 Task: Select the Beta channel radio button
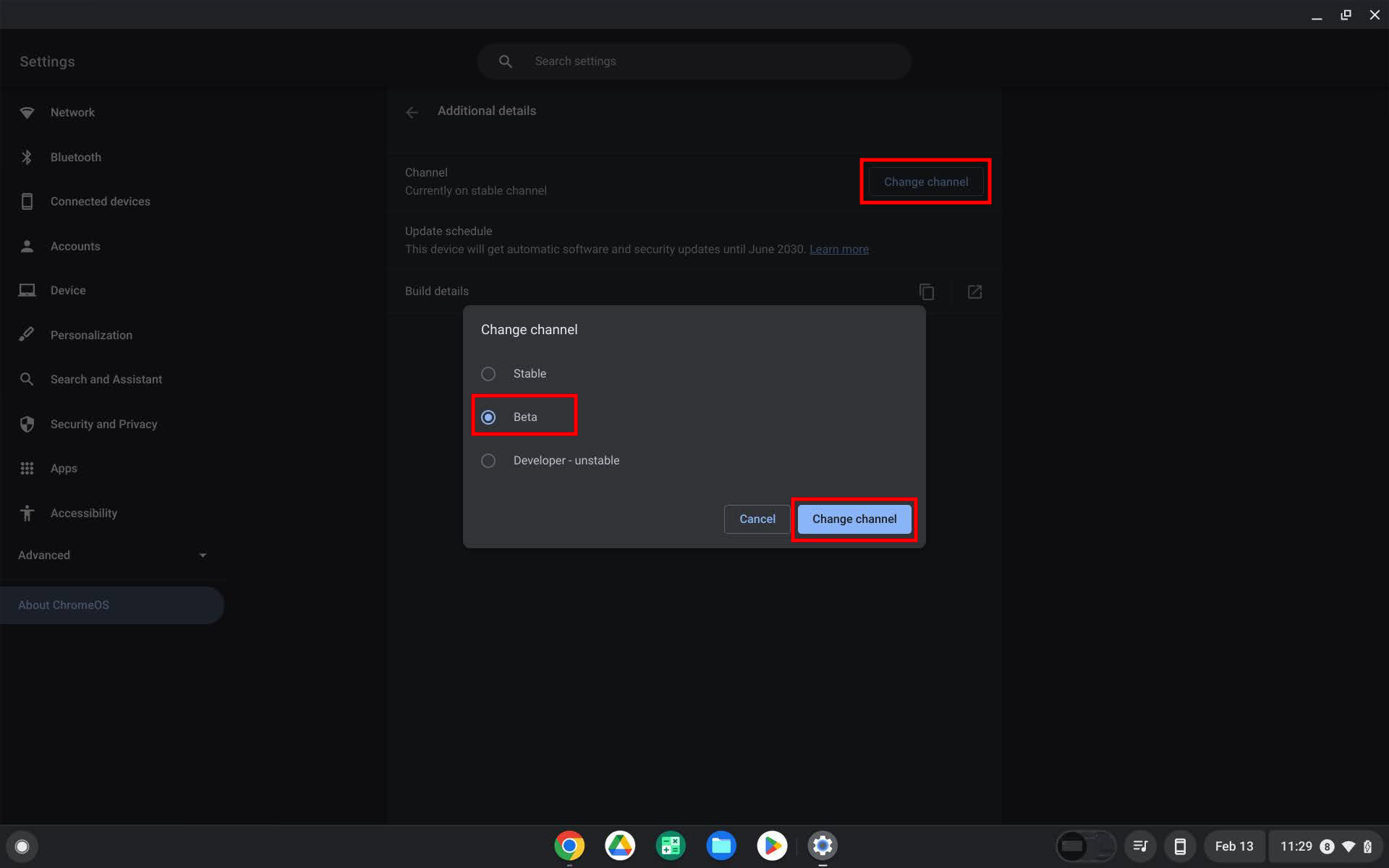point(488,416)
